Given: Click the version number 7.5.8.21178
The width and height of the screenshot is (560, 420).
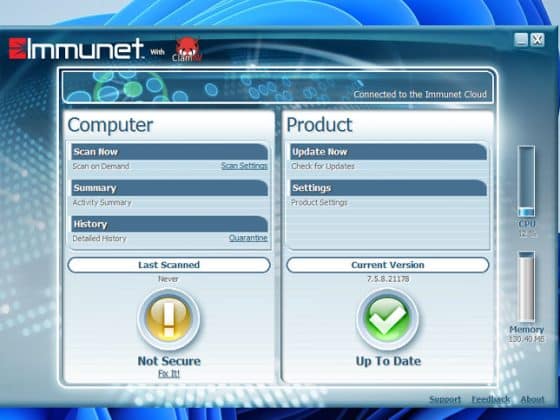Looking at the screenshot, I should [388, 279].
